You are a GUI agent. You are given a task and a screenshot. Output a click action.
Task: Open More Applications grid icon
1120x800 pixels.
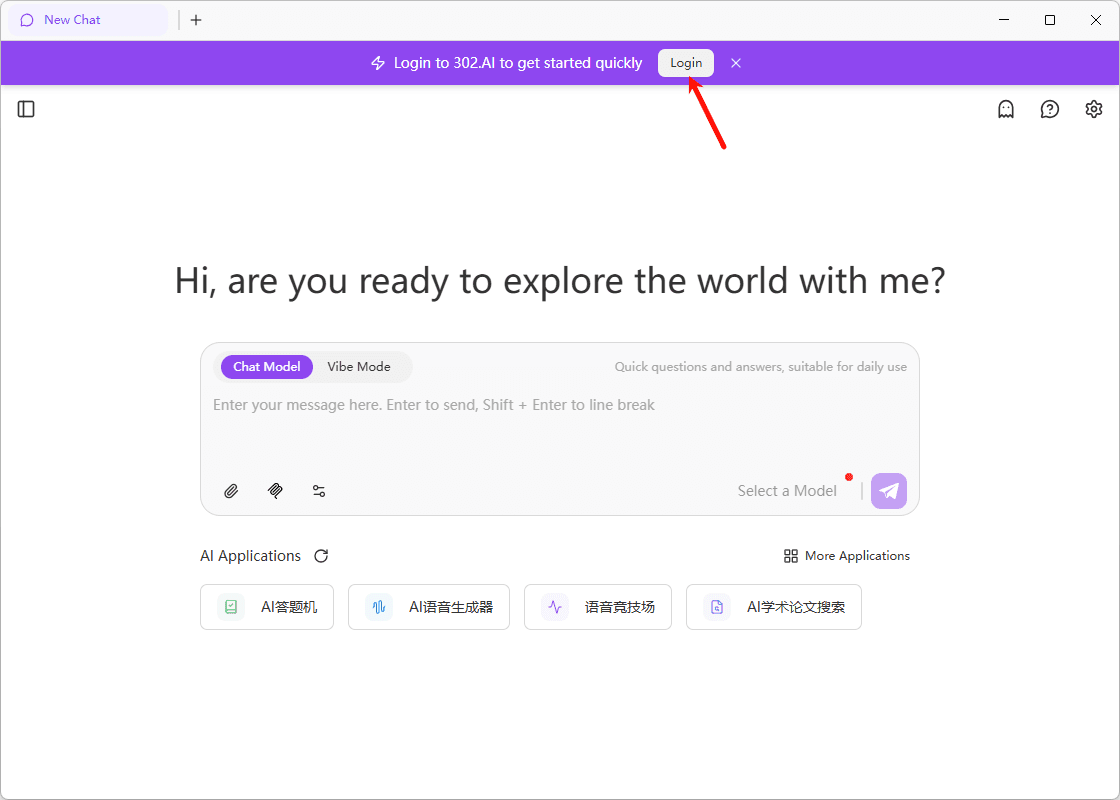790,555
